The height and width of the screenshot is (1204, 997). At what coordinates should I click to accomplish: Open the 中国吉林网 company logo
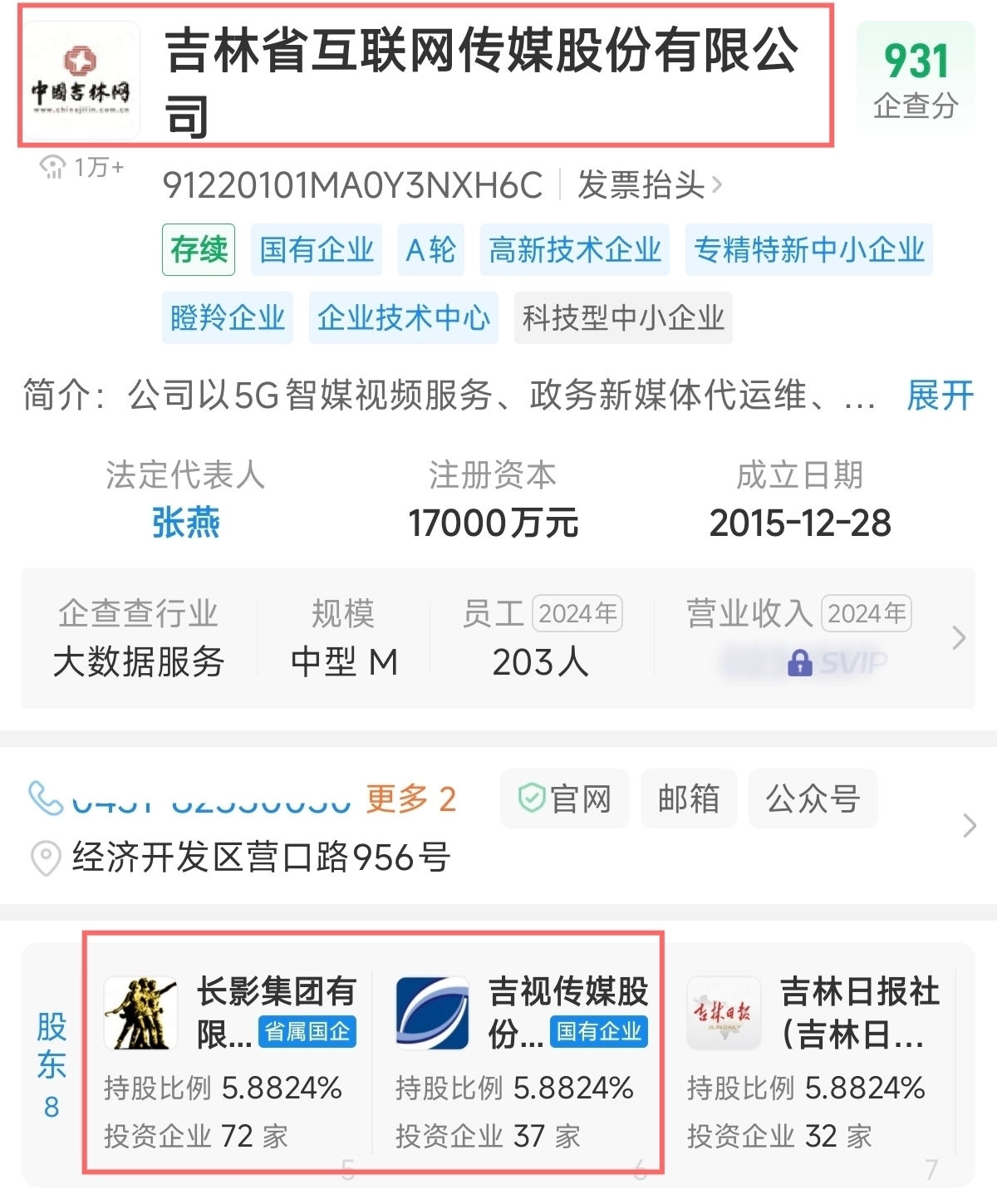coord(81,80)
